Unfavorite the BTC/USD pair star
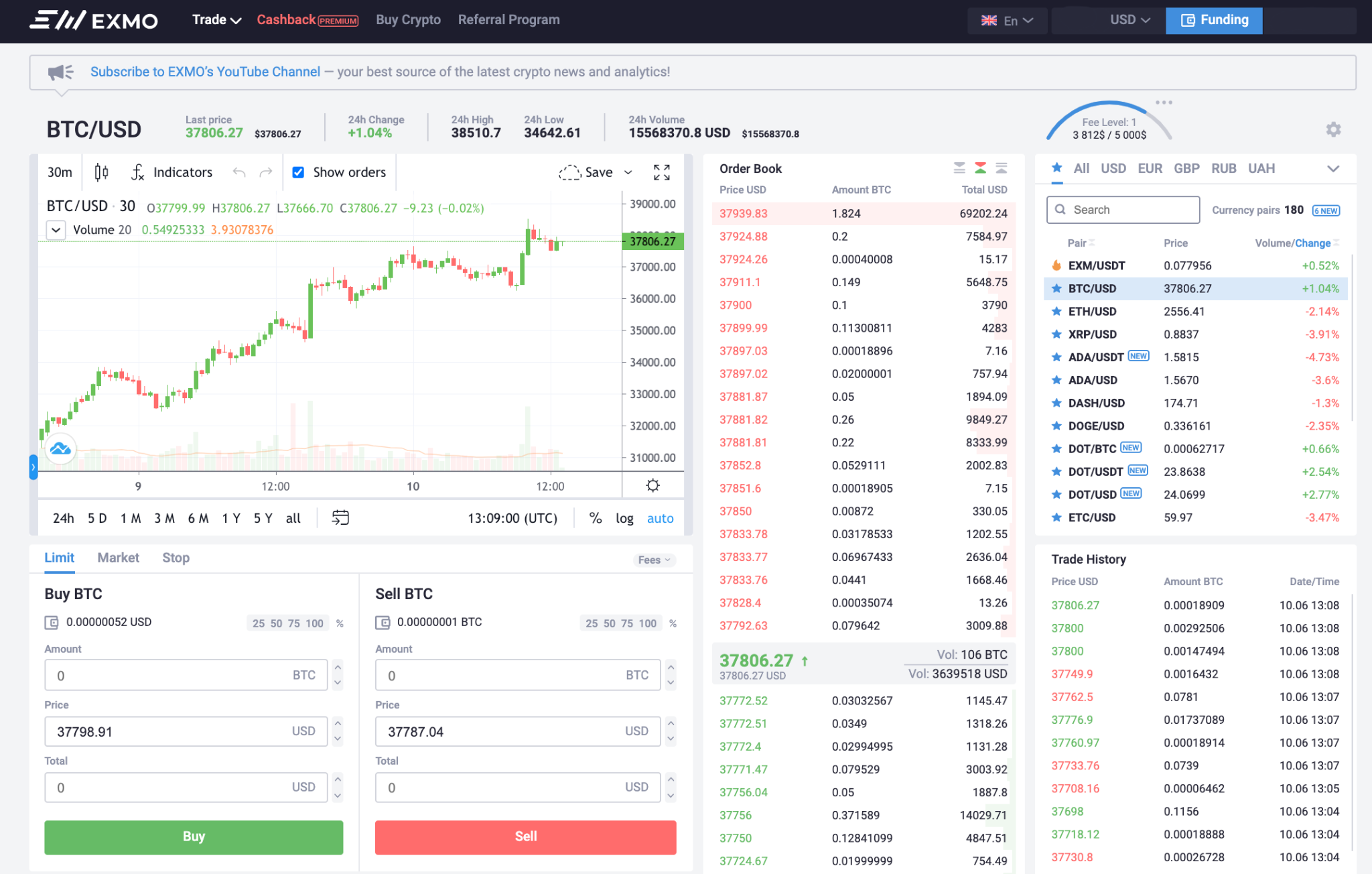This screenshot has width=1372, height=874. [x=1056, y=288]
